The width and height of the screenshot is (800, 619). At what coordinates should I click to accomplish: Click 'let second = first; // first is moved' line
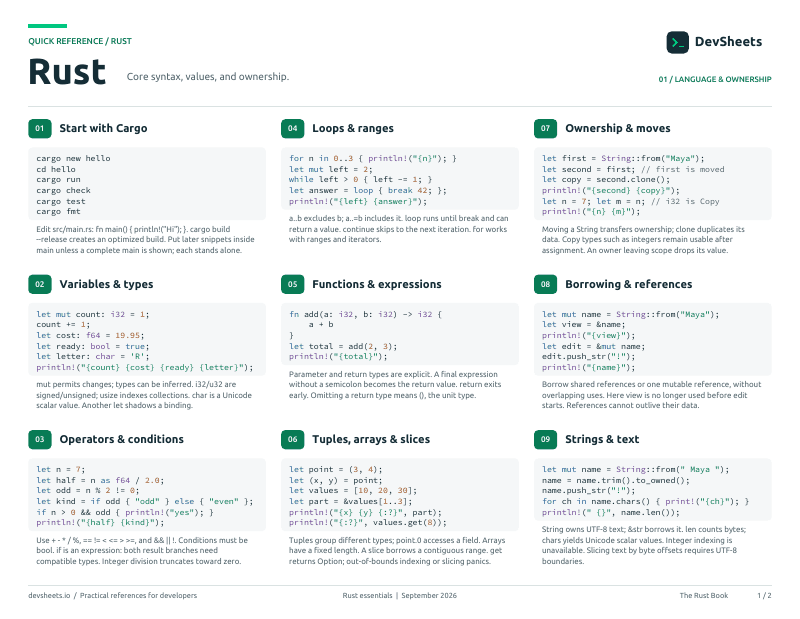(x=633, y=169)
